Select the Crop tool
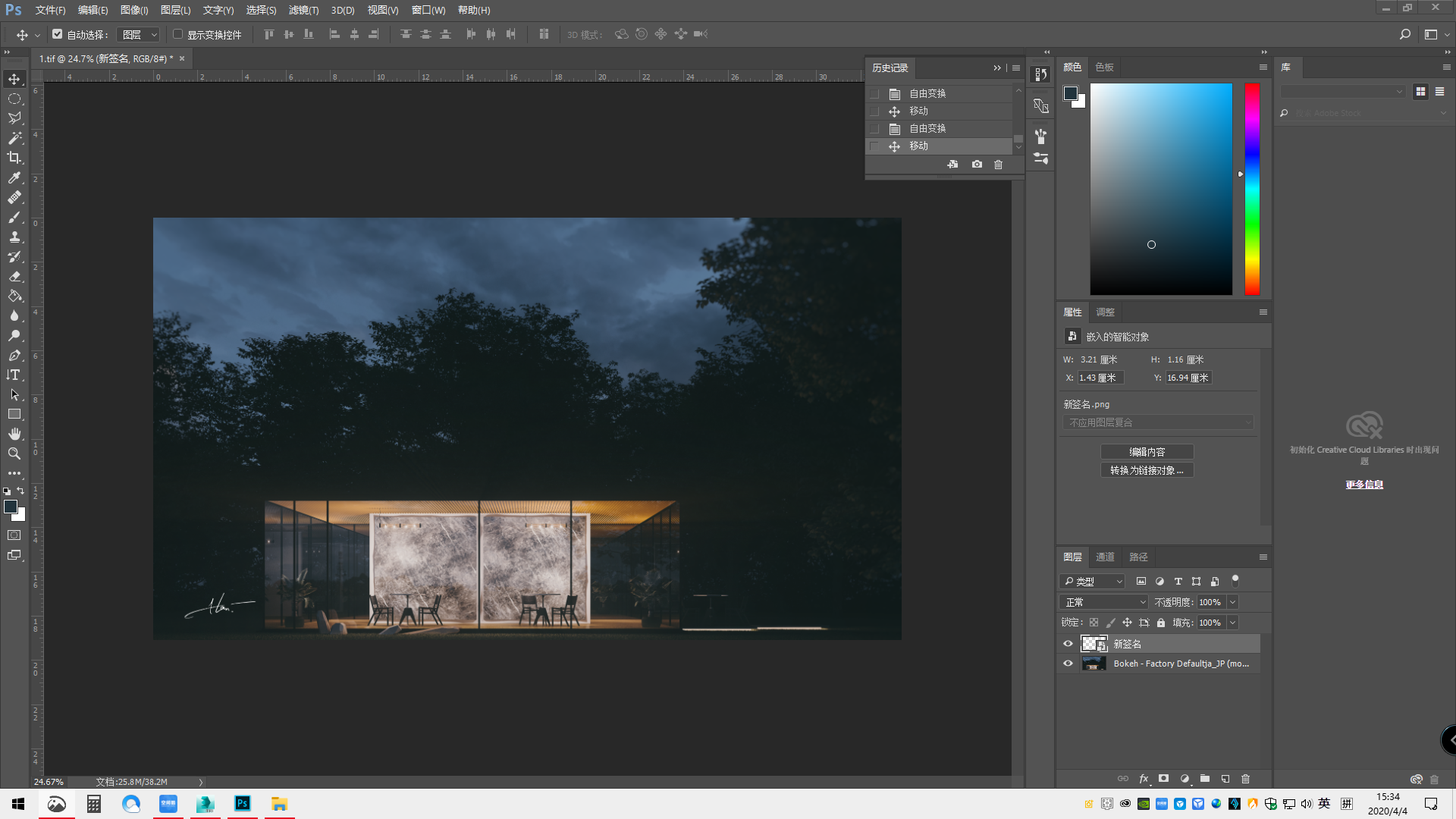Image resolution: width=1456 pixels, height=819 pixels. pyautogui.click(x=14, y=158)
